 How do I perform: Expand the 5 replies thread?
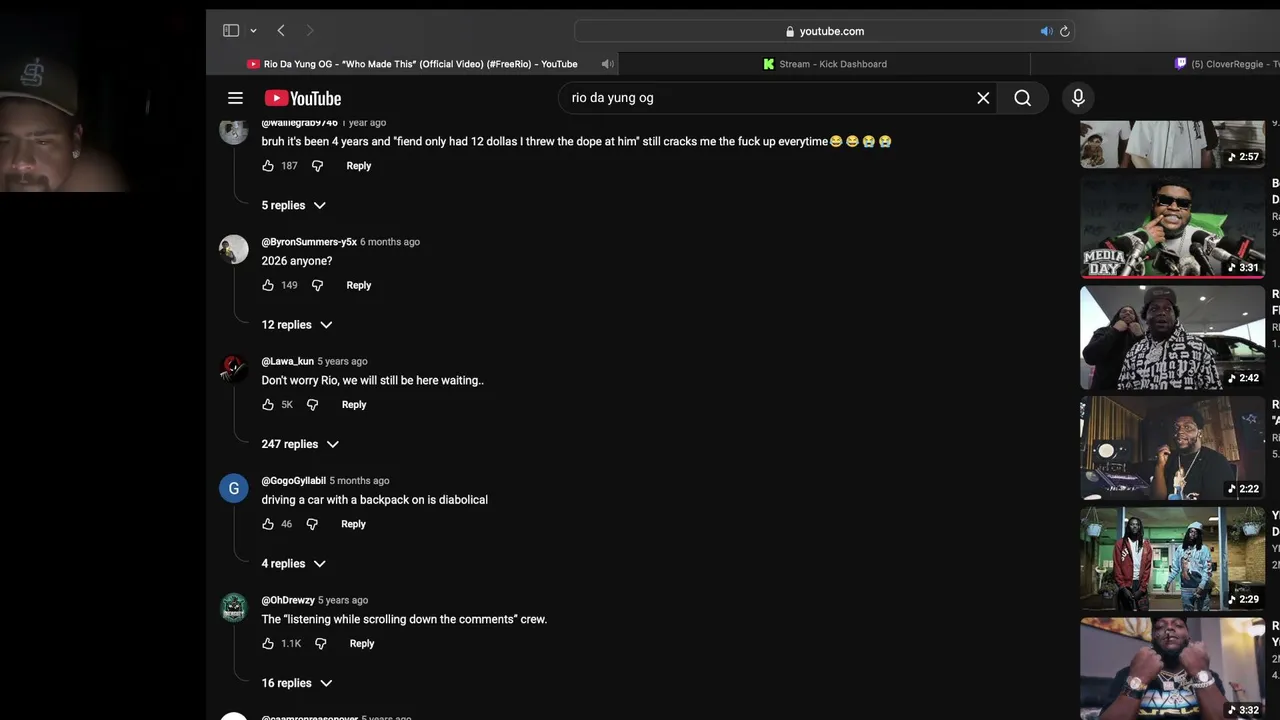pyautogui.click(x=293, y=205)
